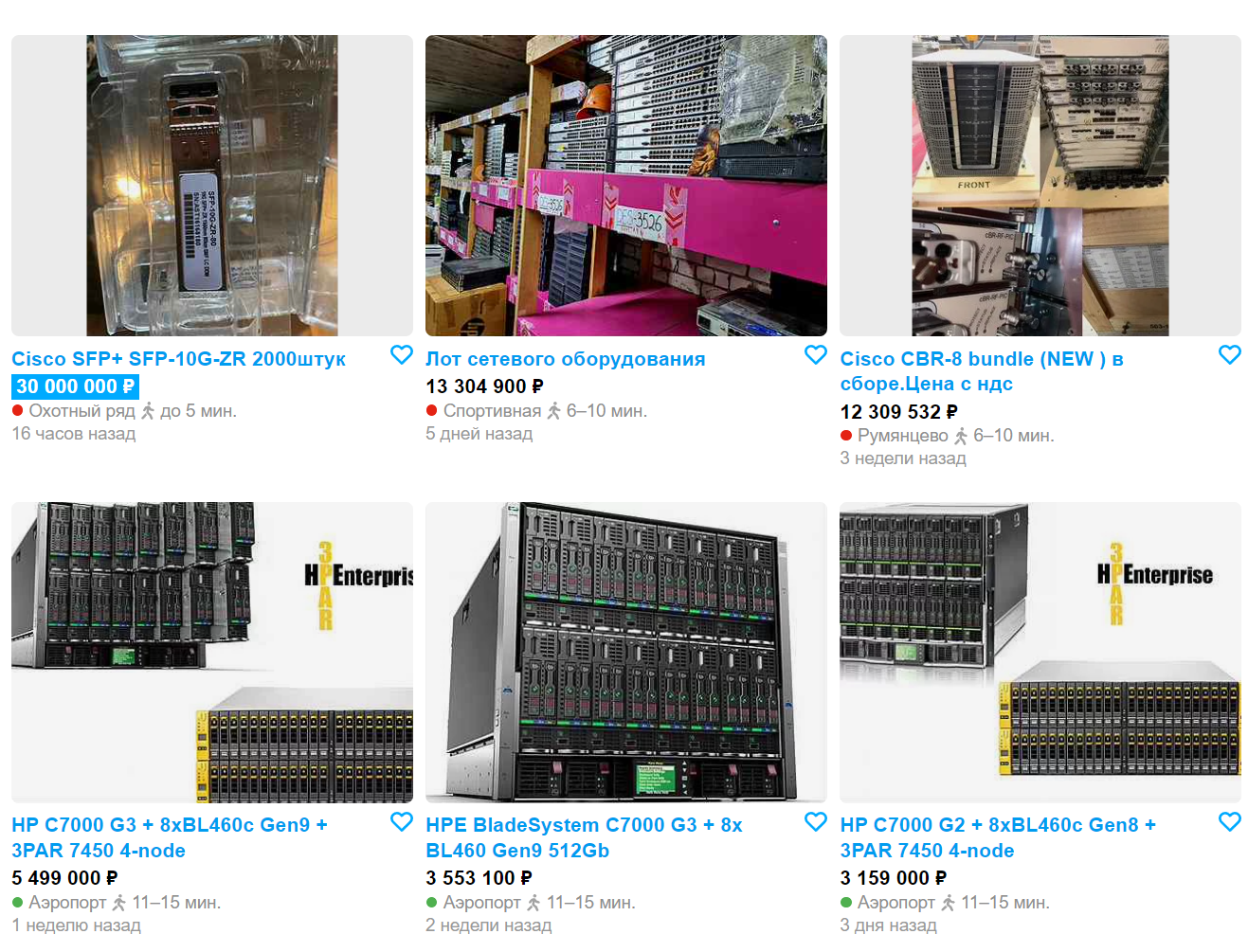View the HP C7000 G3 with 3PAR image
Viewport: 1248px width, 952px height.
pos(212,653)
